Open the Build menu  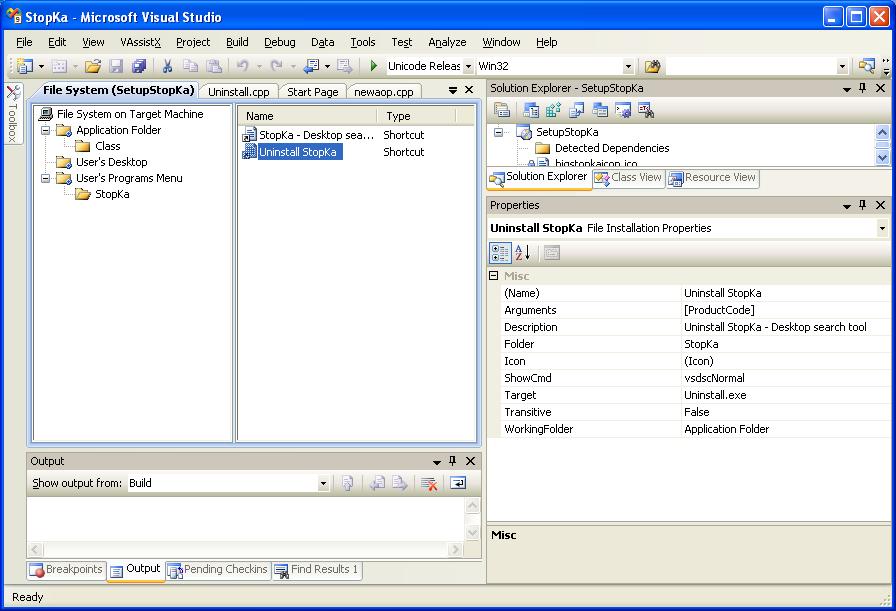237,42
